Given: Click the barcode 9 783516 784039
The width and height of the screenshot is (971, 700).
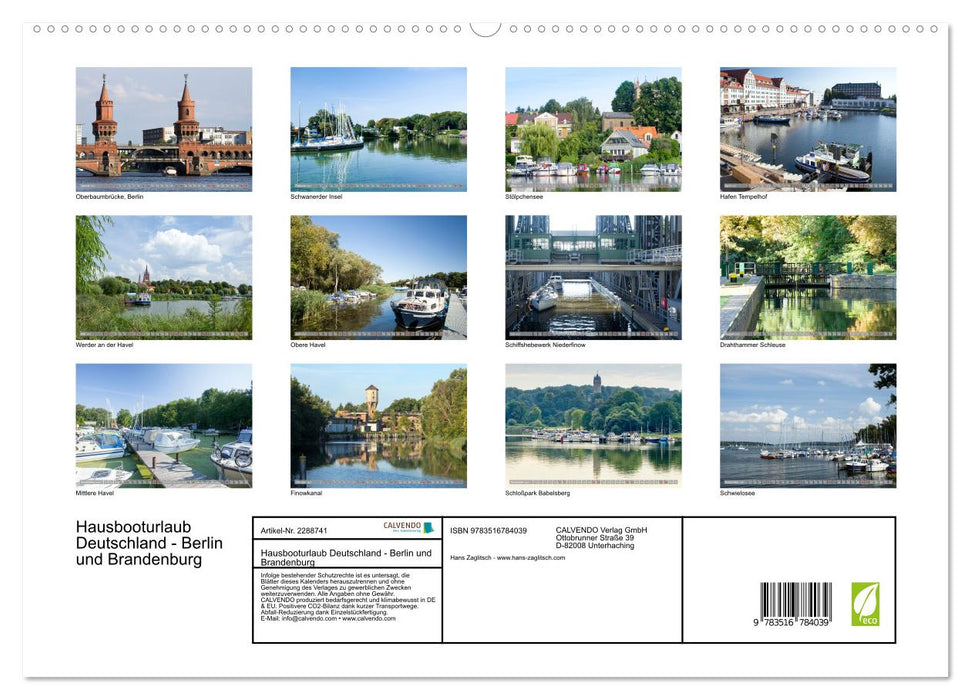Looking at the screenshot, I should click(x=795, y=605).
